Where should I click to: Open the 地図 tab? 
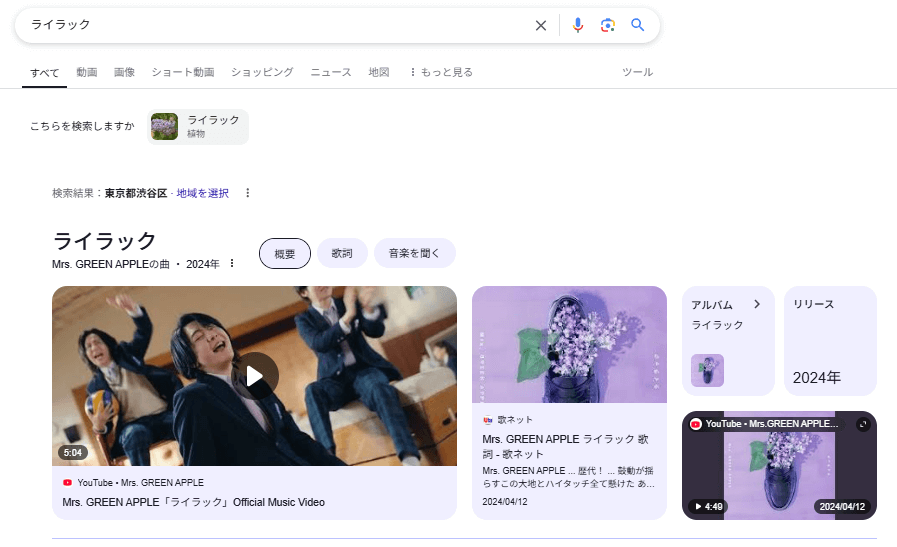[x=379, y=72]
